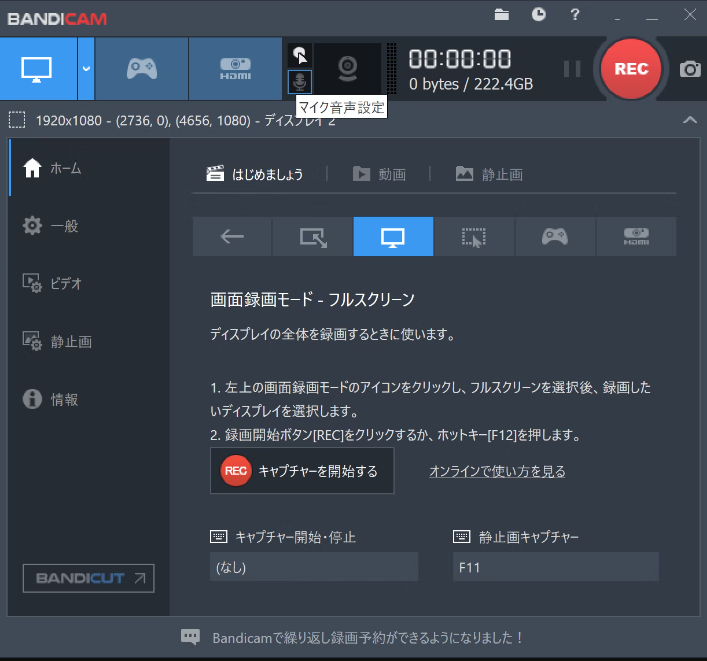Viewport: 707px width, 661px height.
Task: Select the game recording mode icon
Action: (x=141, y=68)
